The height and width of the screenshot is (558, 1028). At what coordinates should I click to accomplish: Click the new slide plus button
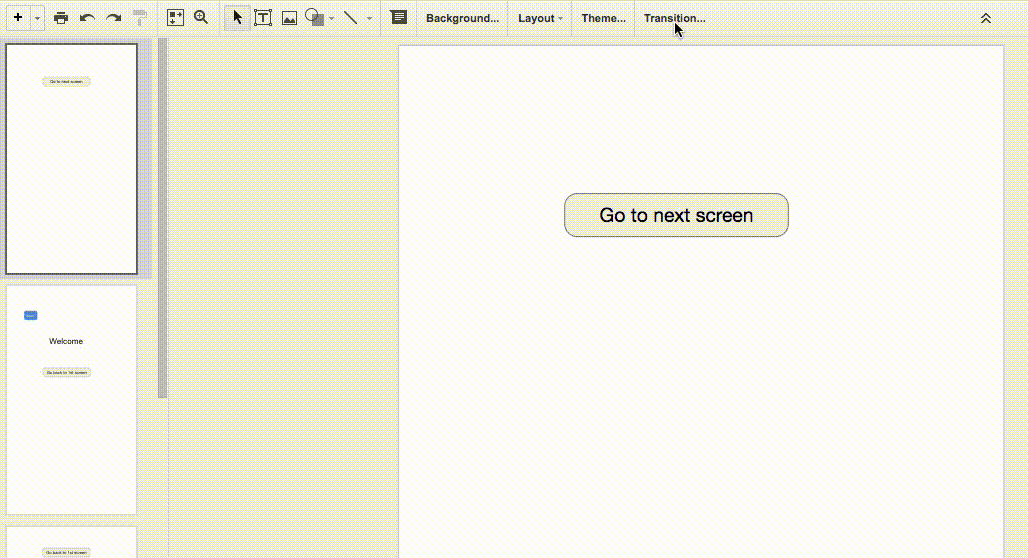pos(18,18)
